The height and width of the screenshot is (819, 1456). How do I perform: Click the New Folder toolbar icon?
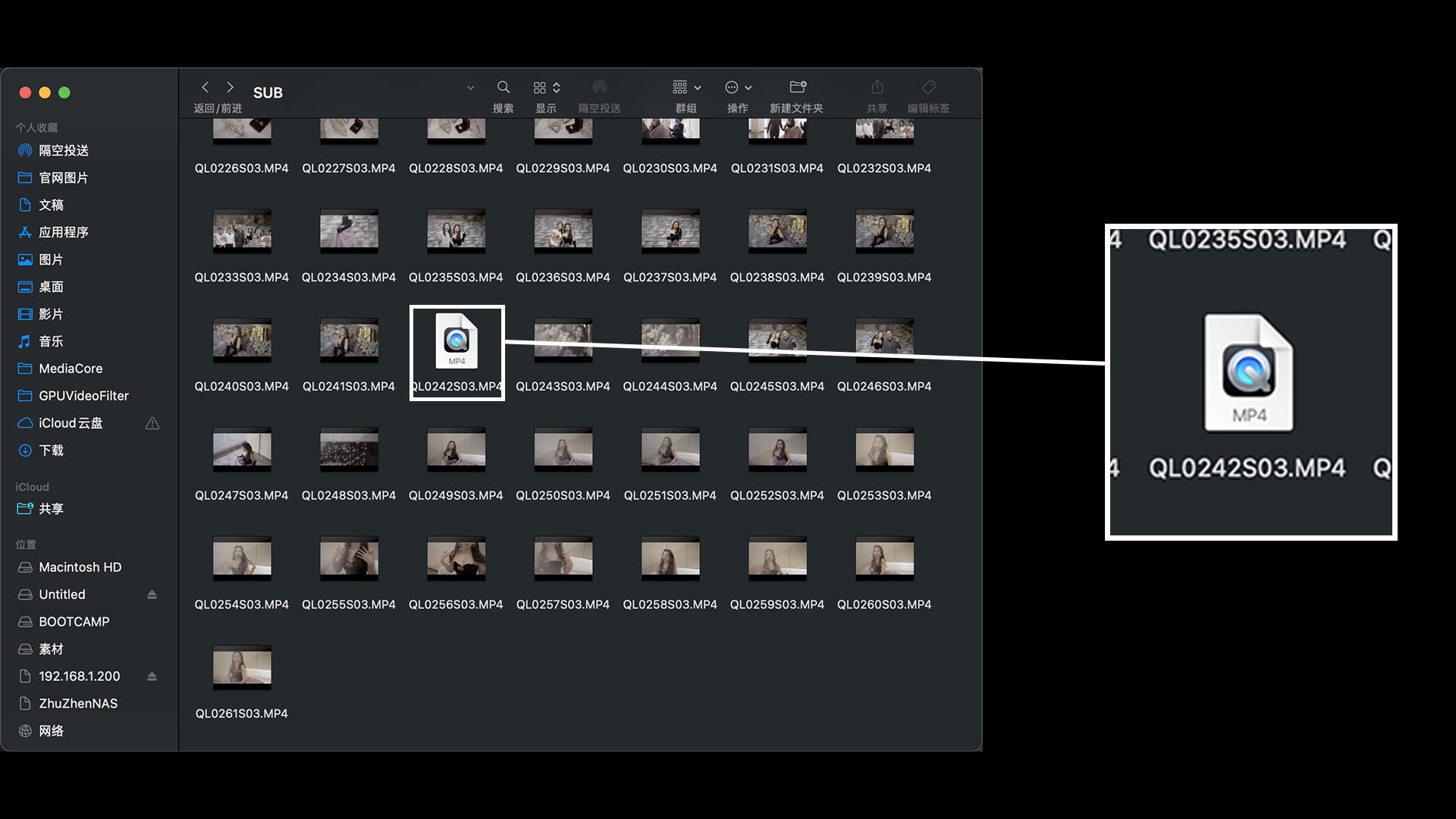point(797,87)
